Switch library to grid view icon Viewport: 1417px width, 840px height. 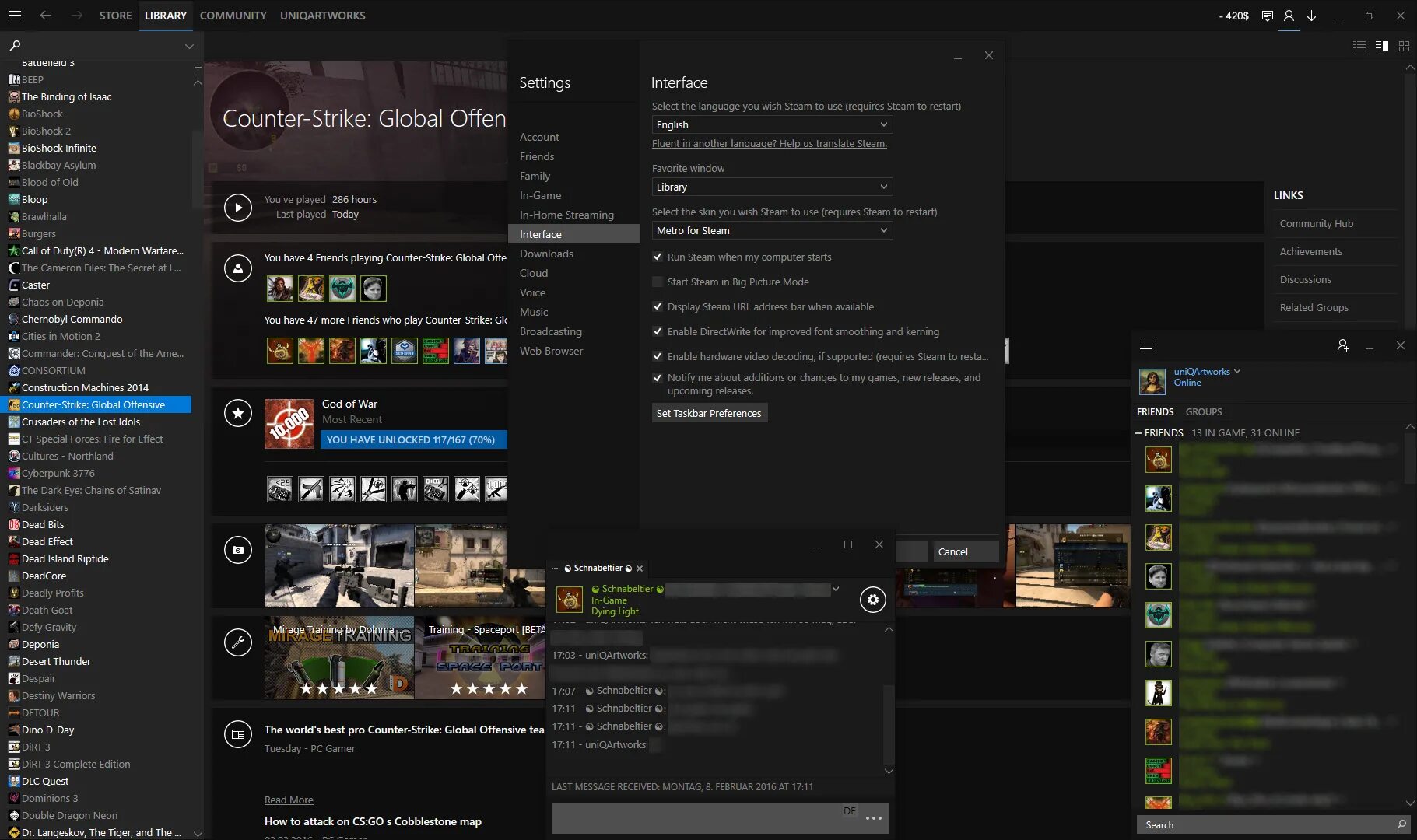click(1404, 46)
